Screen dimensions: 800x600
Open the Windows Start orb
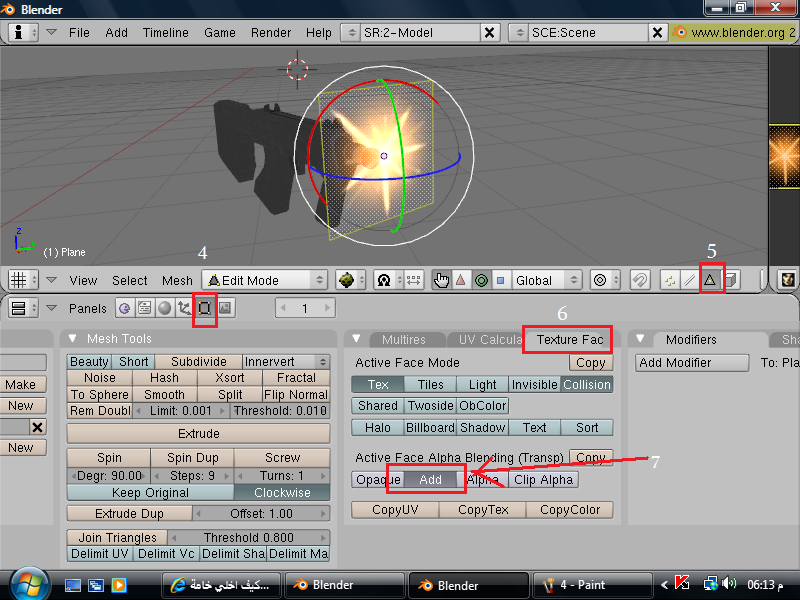[29, 584]
